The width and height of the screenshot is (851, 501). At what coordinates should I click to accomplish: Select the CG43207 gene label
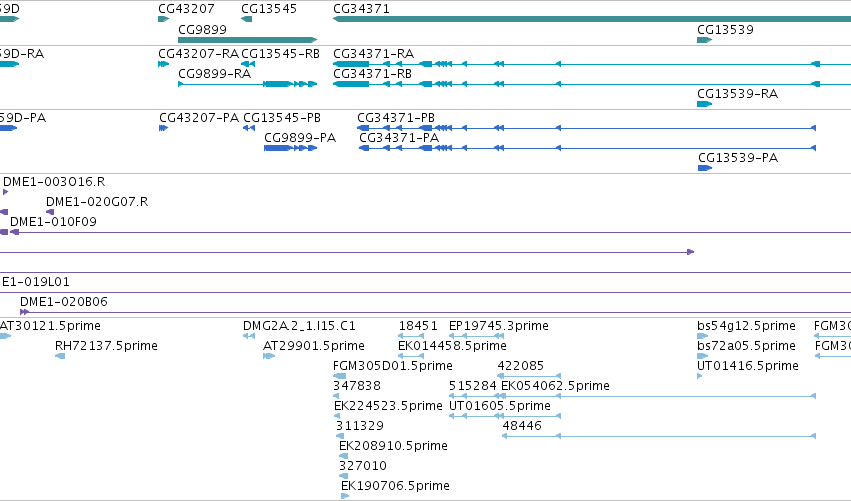(186, 9)
